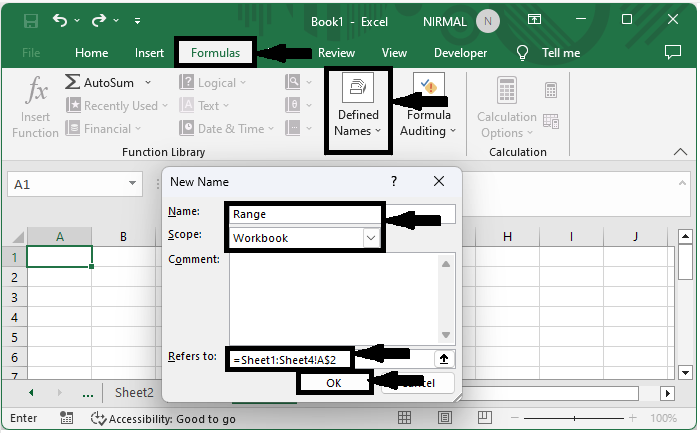
Task: Click the Select All corner triangle
Action: point(17,237)
